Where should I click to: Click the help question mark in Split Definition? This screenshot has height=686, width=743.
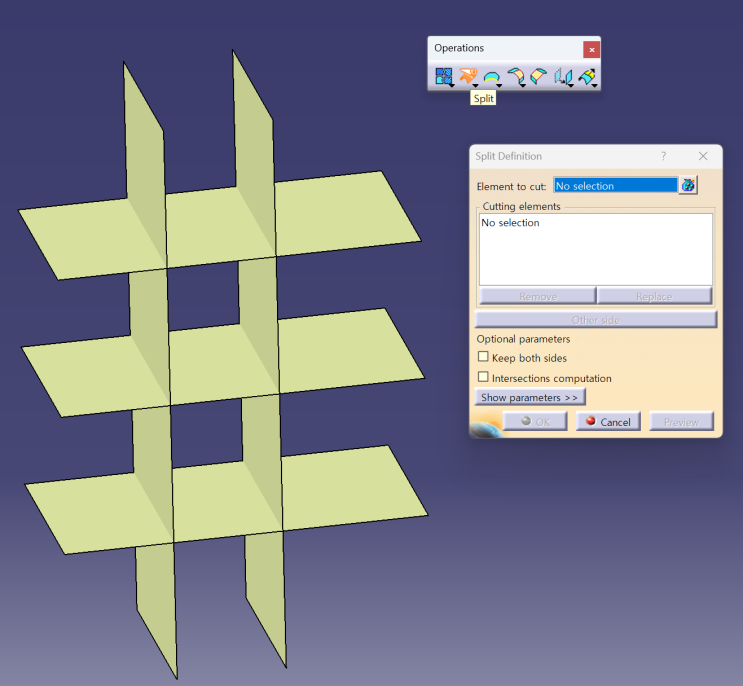663,156
